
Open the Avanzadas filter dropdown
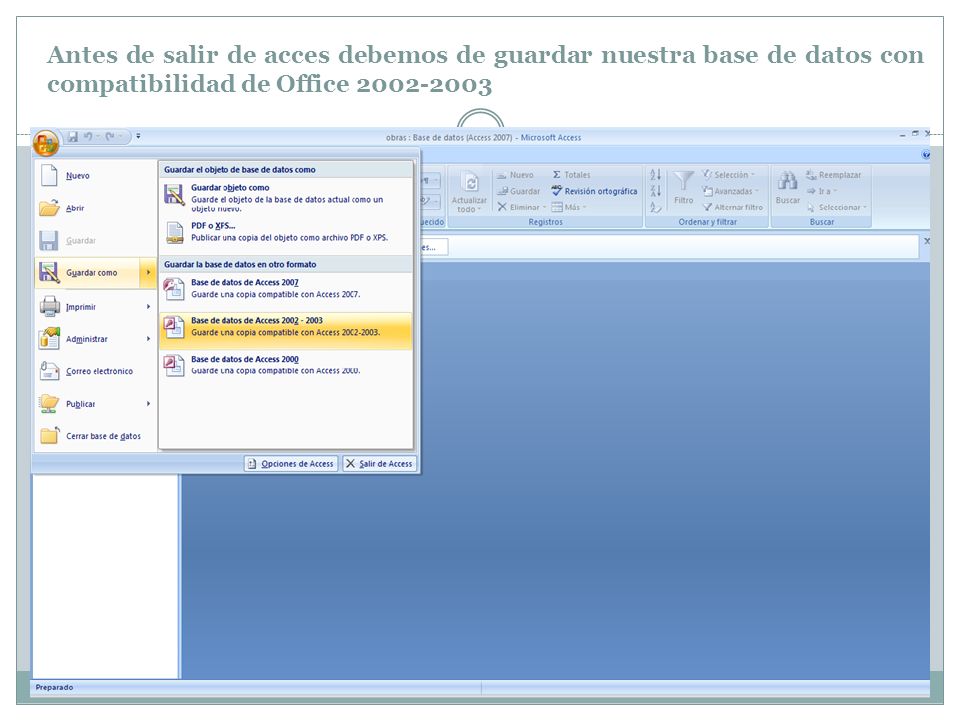click(x=730, y=191)
